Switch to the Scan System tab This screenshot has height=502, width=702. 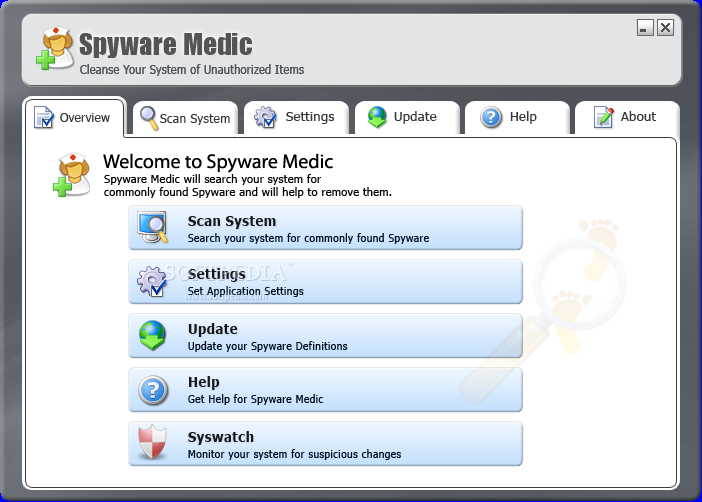click(185, 118)
